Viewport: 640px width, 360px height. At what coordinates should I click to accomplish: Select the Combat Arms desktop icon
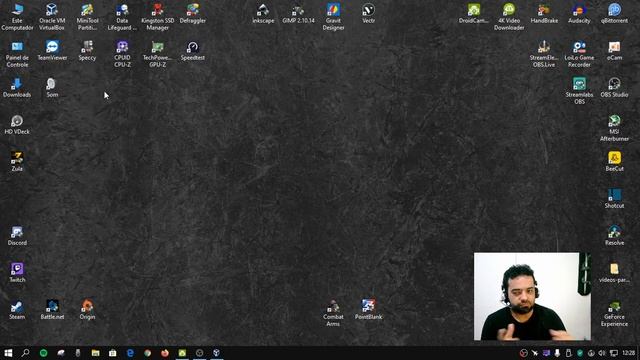click(333, 313)
